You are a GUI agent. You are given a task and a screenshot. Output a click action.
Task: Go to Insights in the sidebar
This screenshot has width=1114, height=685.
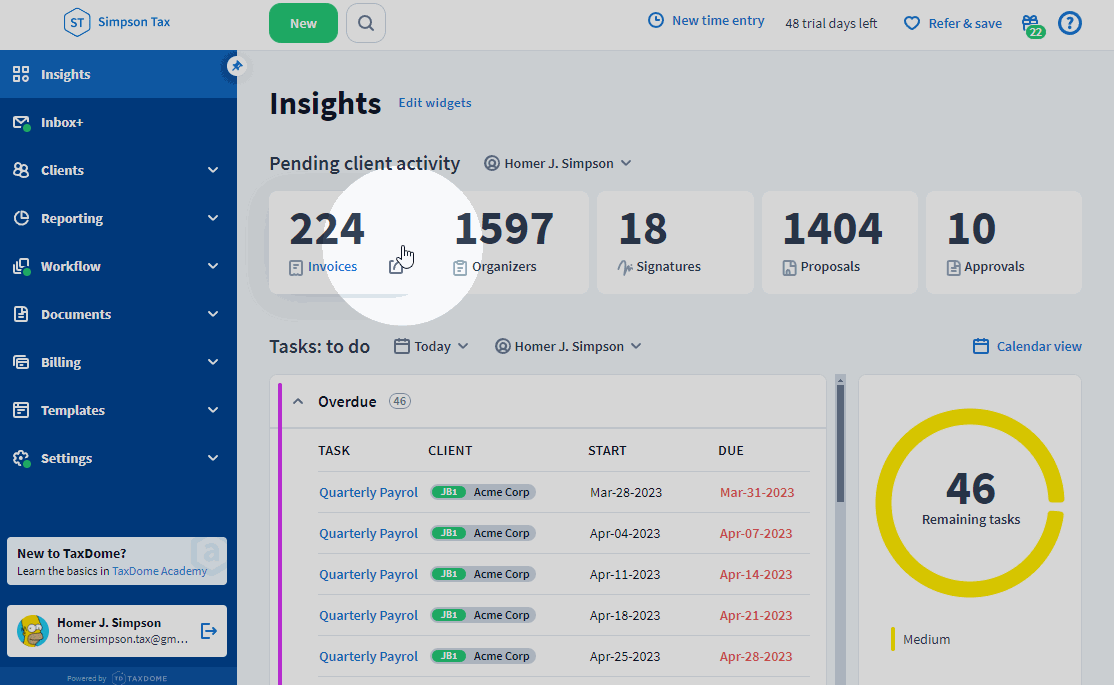[118, 74]
